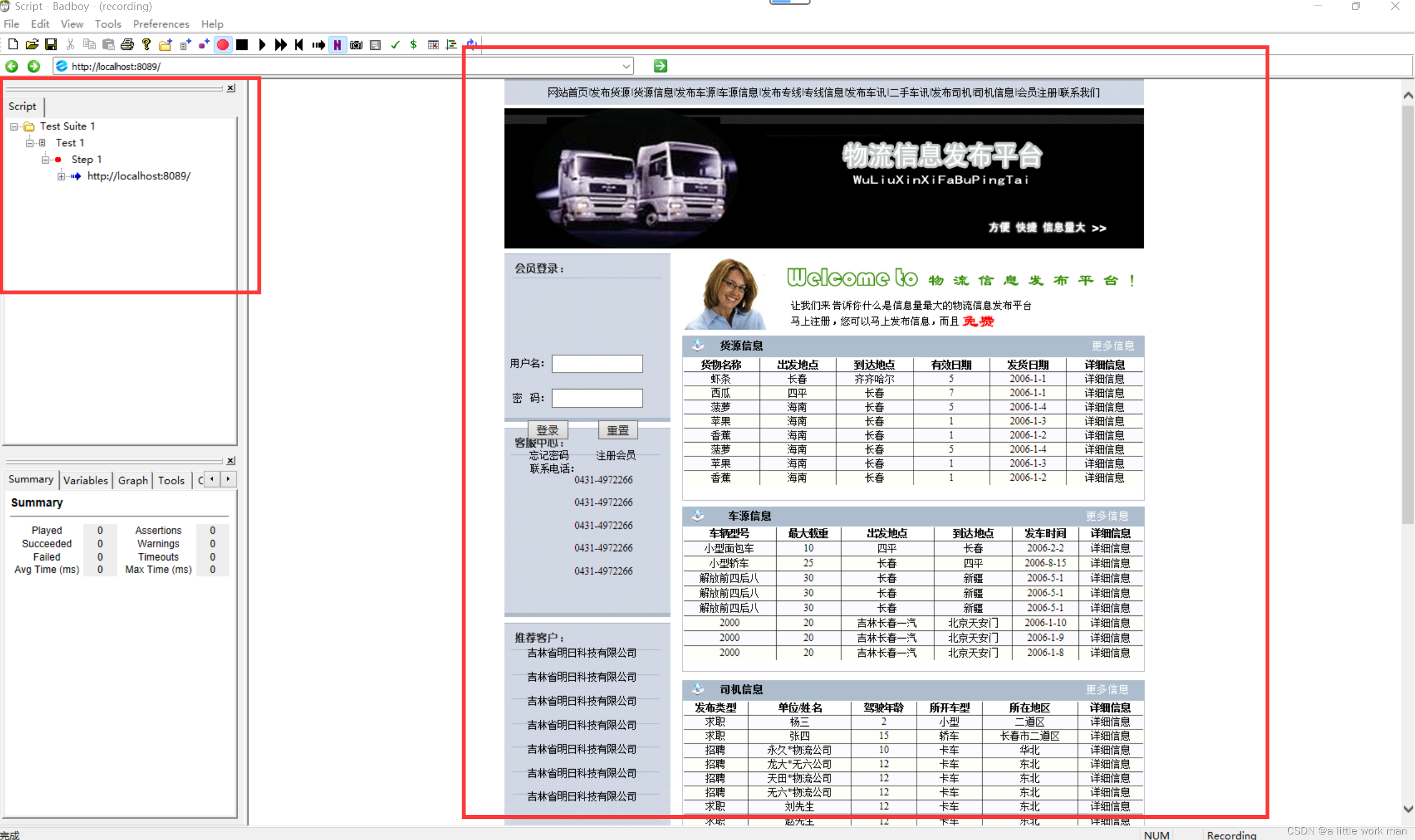The image size is (1415, 840).
Task: Open the browser address combo box dropdown
Action: 626,66
